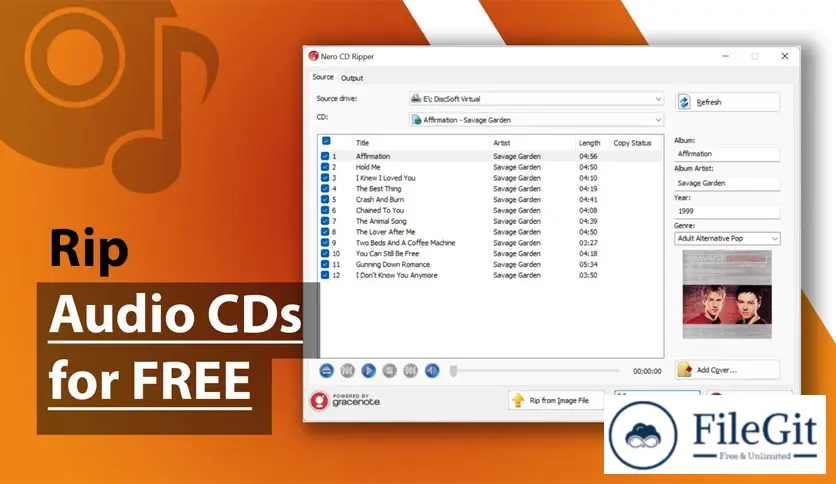Select the track title Chained To You
The width and height of the screenshot is (836, 484).
click(380, 210)
